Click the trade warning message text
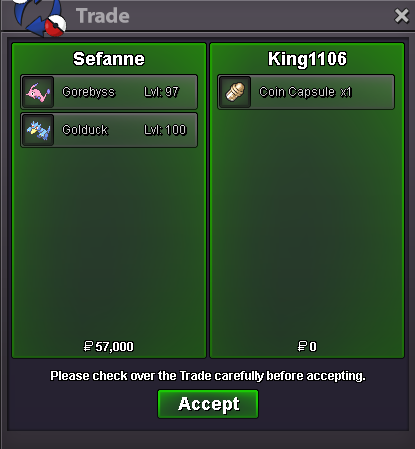The width and height of the screenshot is (415, 449). [208, 376]
